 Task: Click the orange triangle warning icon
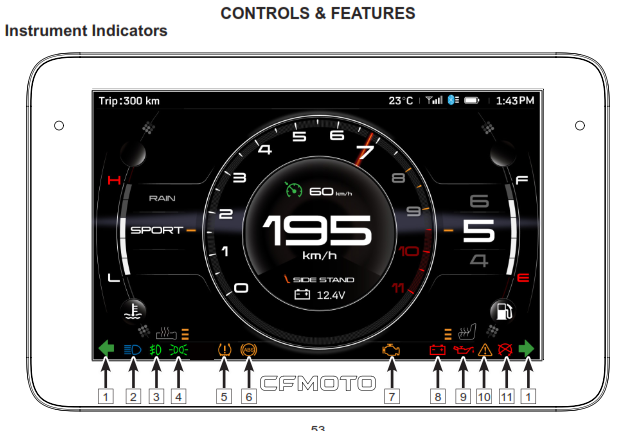click(x=484, y=350)
